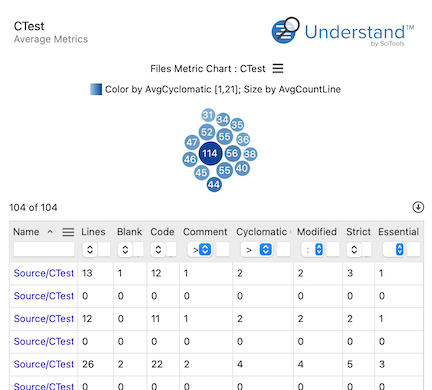The image size is (432, 390).
Task: Open Source/CTest link in the 26-lines row
Action: point(44,364)
